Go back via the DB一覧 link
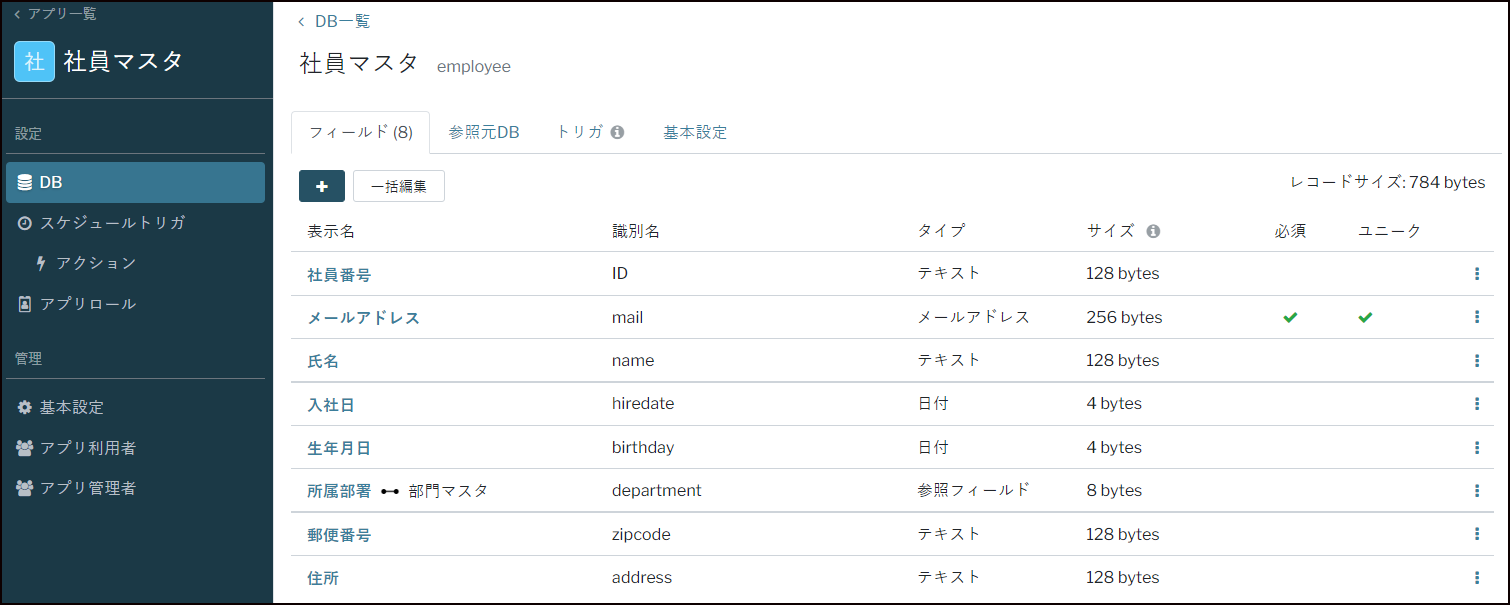 pos(334,21)
